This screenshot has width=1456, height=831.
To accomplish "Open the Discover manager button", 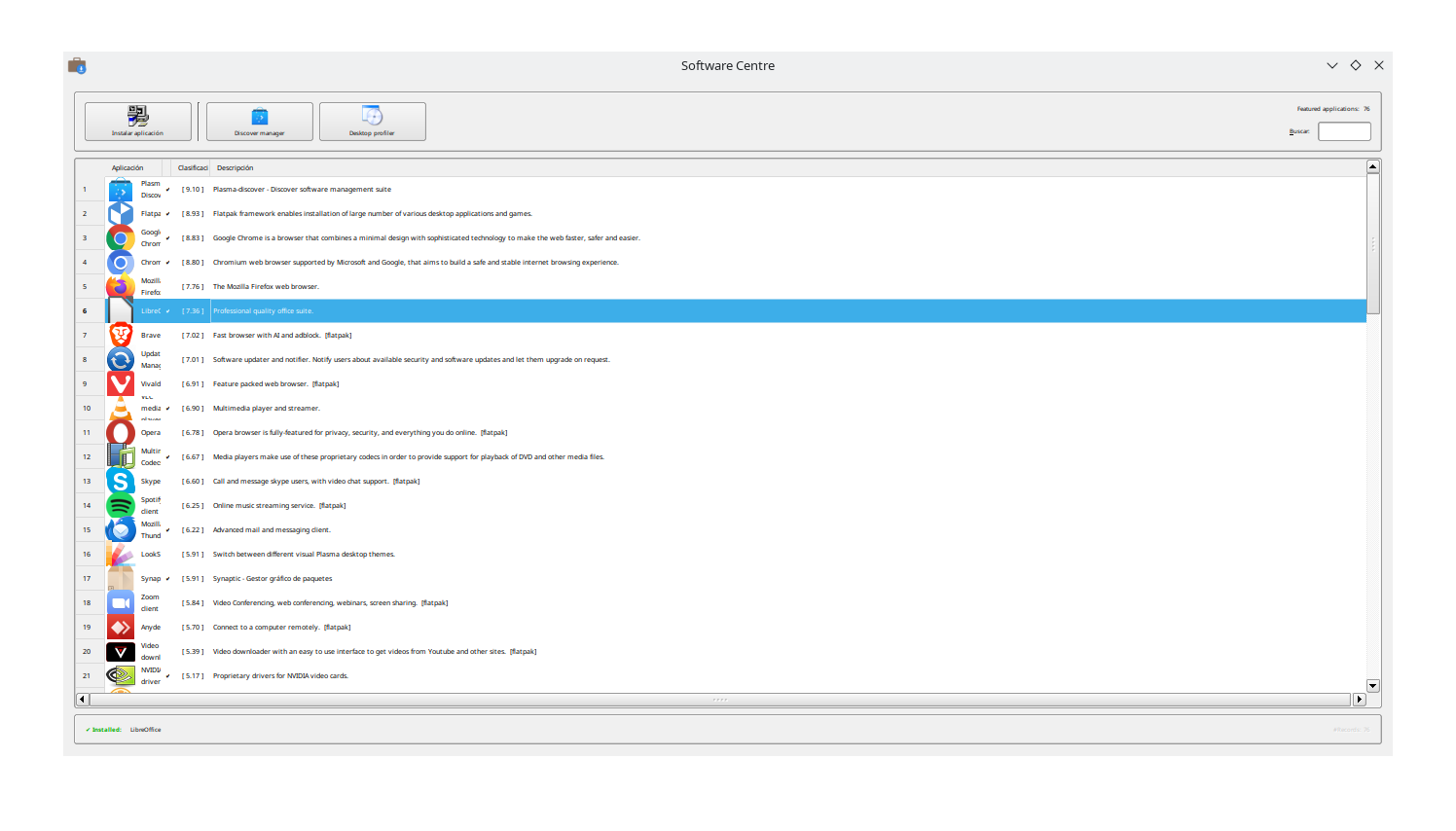I will click(260, 122).
